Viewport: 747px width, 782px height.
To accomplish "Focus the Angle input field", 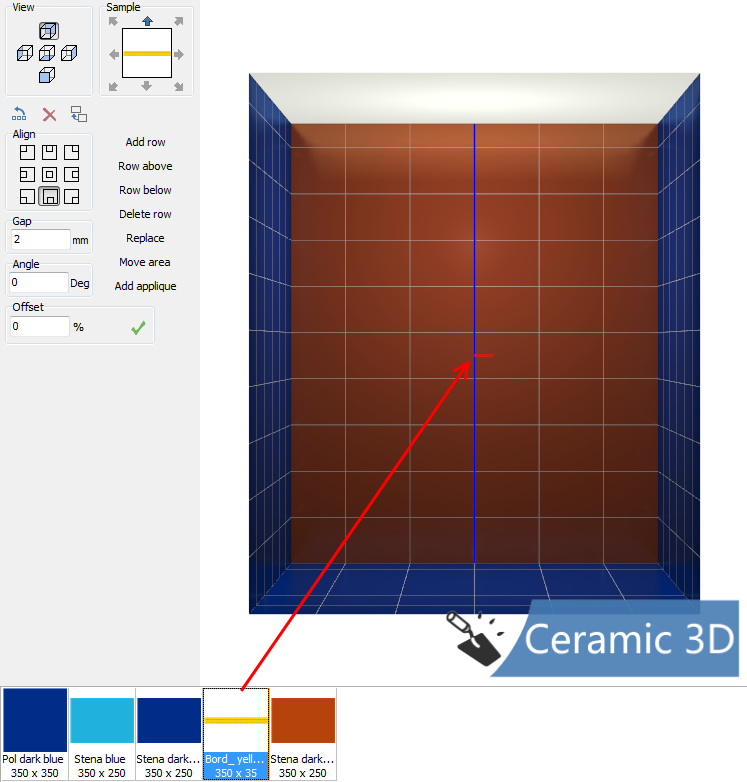I will point(39,282).
